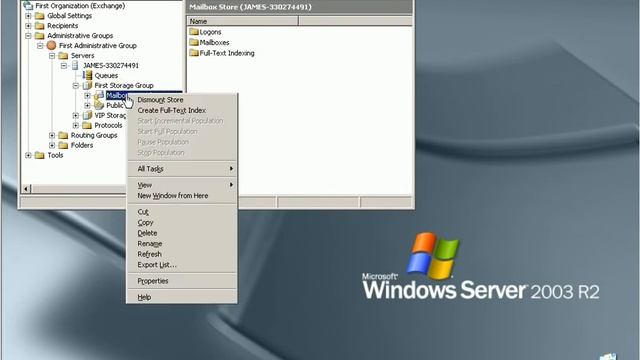Open the All Tasks submenu
Screen dimensions: 640x360
(x=182, y=169)
